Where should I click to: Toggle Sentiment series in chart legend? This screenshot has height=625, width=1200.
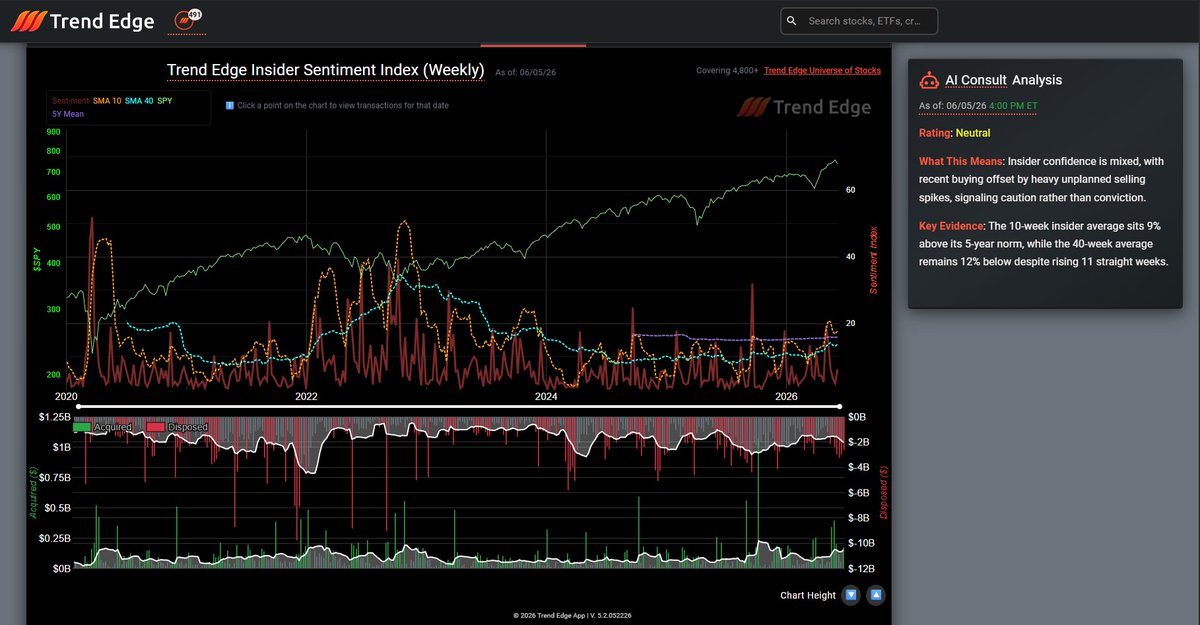[70, 101]
